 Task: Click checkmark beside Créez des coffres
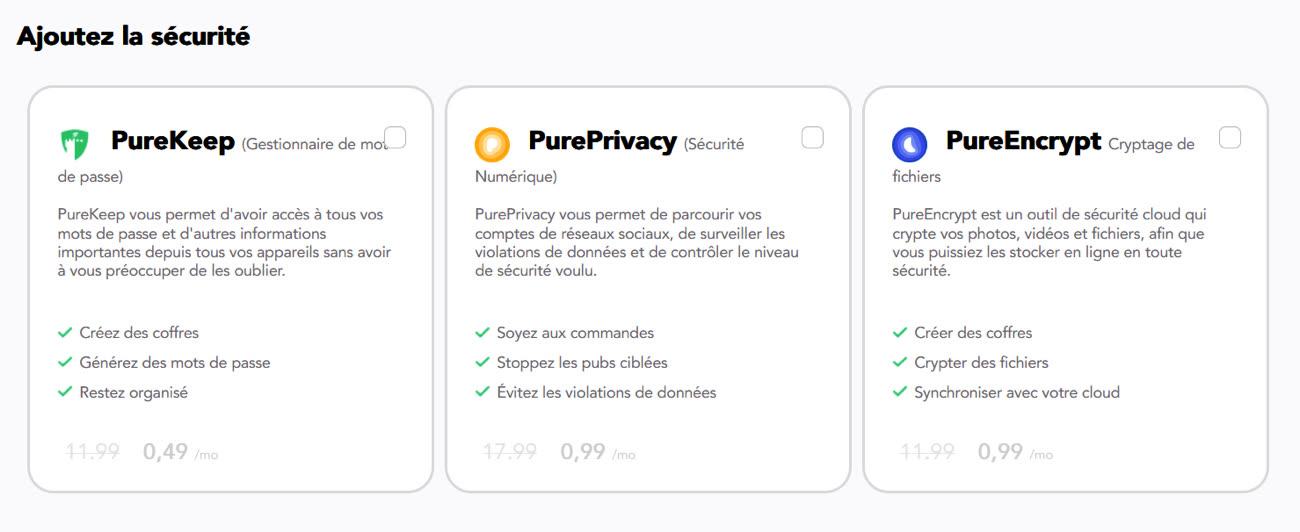click(65, 332)
